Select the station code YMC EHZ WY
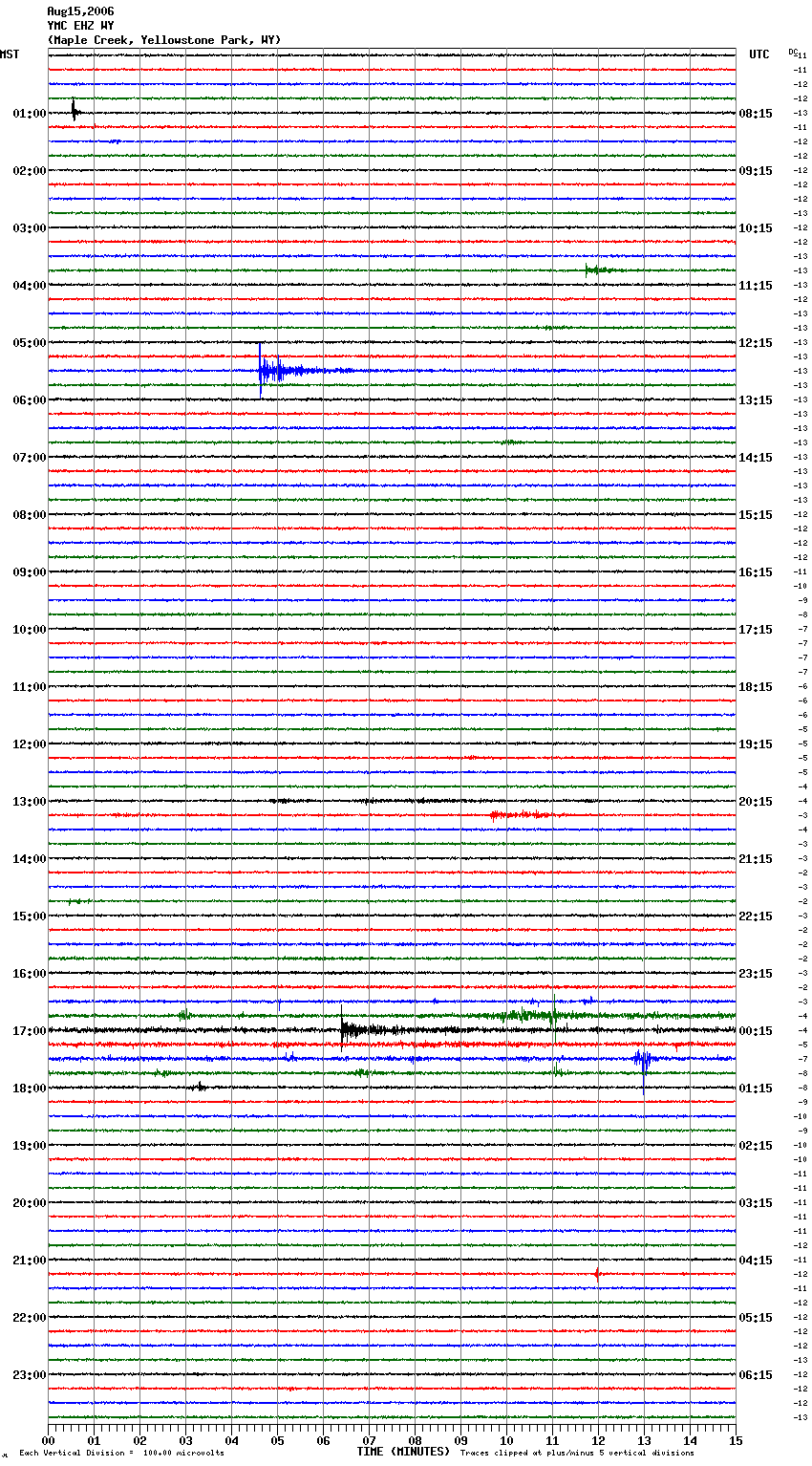Image resolution: width=812 pixels, height=1466 pixels. [80, 26]
